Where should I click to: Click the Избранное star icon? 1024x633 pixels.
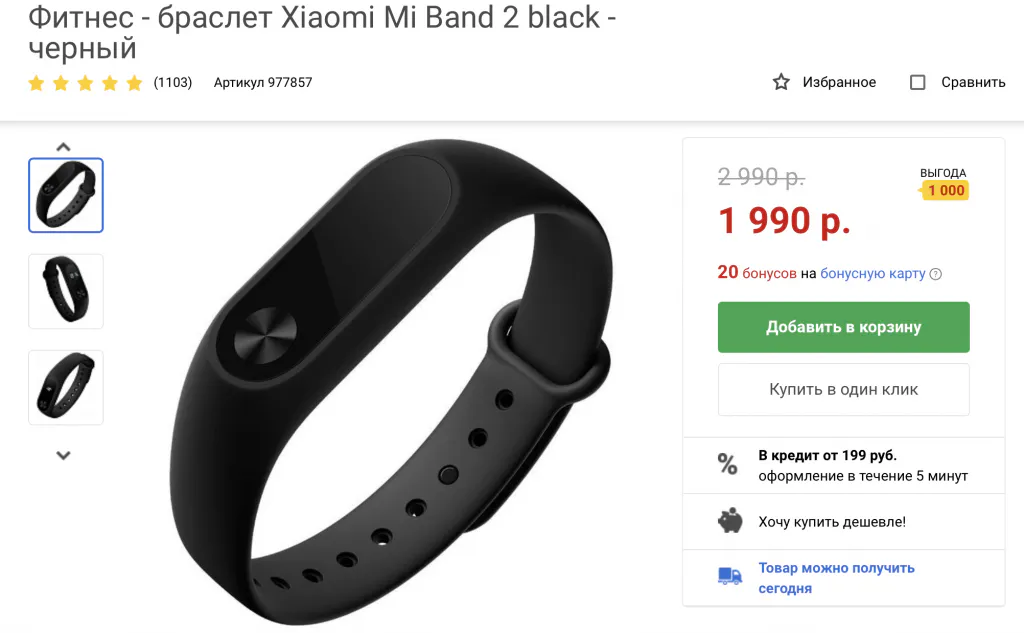pos(781,82)
